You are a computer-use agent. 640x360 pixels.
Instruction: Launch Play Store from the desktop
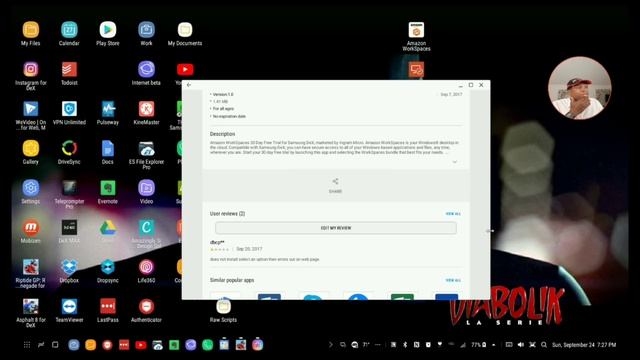pos(108,31)
